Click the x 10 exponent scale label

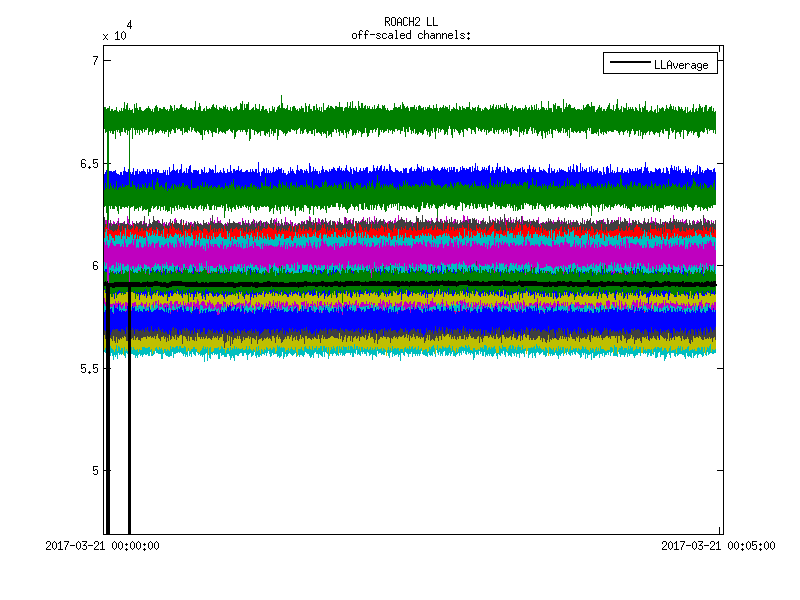(114, 35)
